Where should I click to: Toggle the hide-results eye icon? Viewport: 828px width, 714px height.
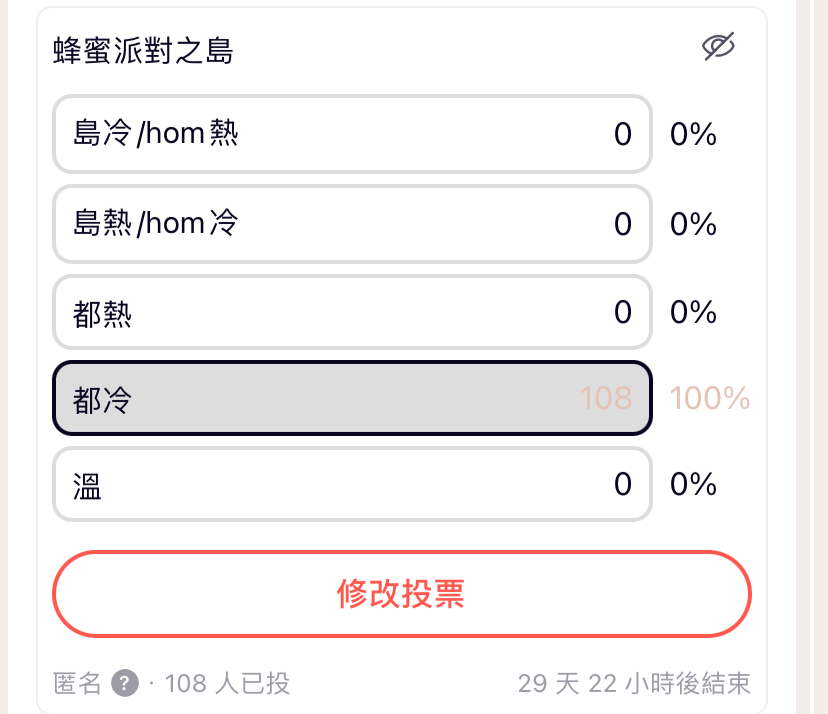pyautogui.click(x=718, y=47)
